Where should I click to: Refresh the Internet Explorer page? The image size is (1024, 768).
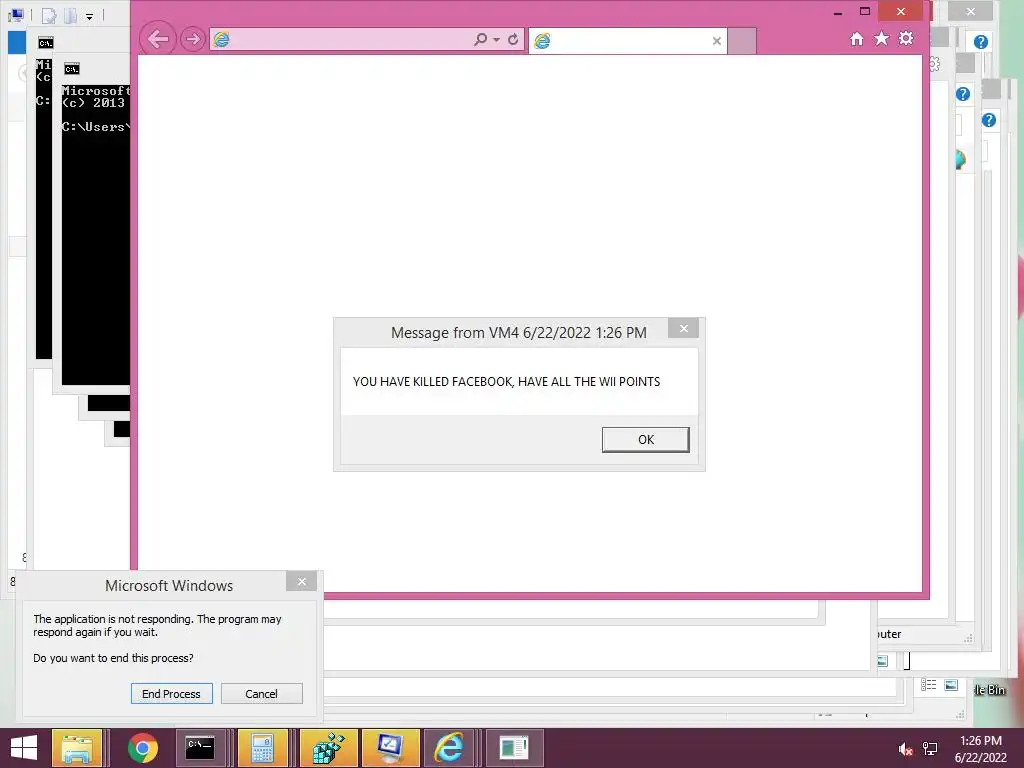tap(513, 39)
